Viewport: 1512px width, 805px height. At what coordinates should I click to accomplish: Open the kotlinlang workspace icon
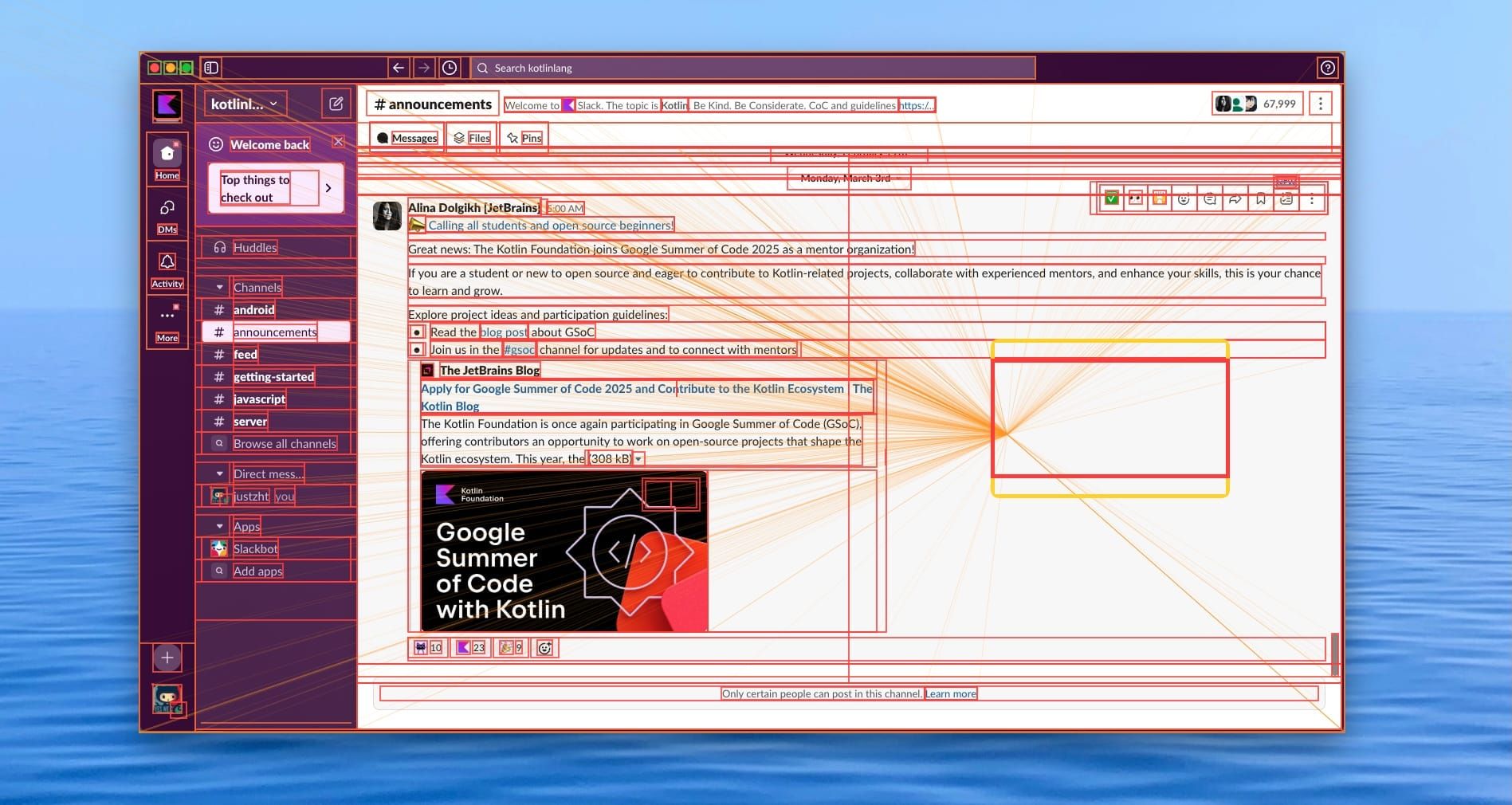(167, 104)
